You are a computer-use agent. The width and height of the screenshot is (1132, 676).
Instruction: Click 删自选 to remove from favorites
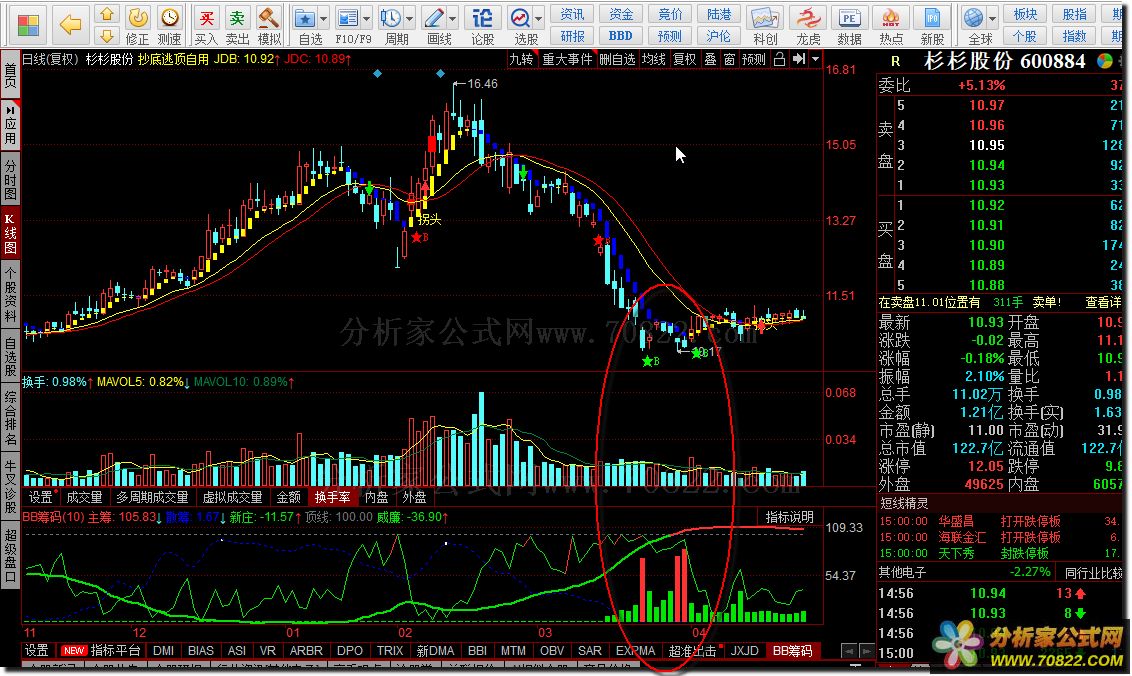click(617, 59)
